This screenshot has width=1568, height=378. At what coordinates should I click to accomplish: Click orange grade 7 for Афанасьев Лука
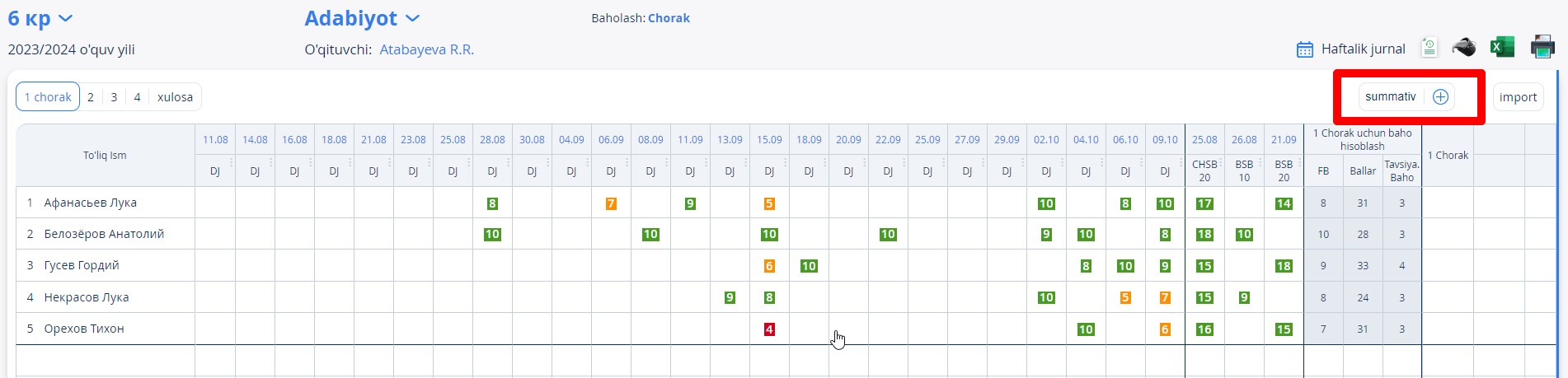pyautogui.click(x=611, y=203)
